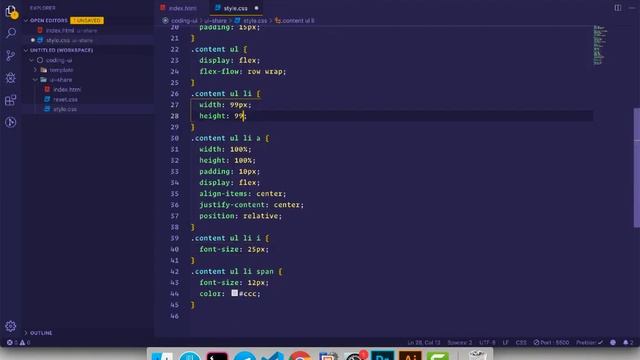Open the Manage gear menu
The height and width of the screenshot is (360, 640).
tap(11, 326)
